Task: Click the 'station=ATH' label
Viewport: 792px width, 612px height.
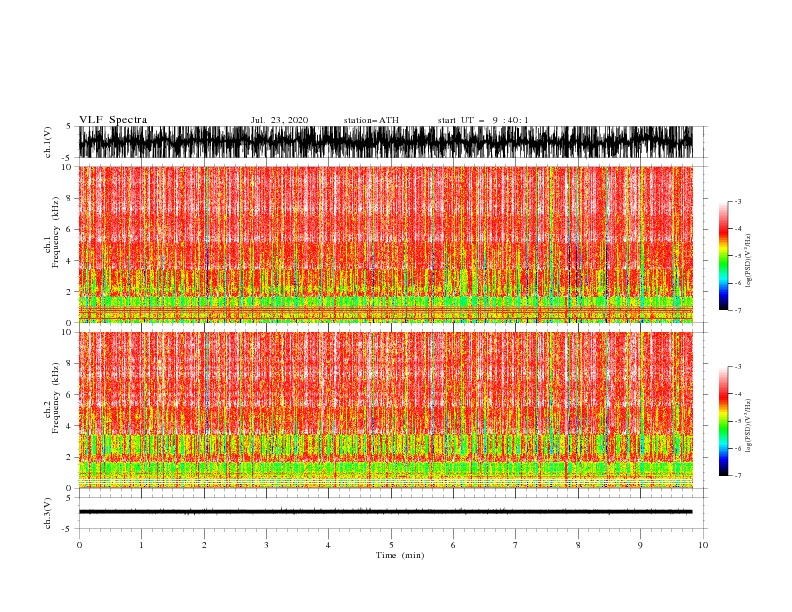Action: point(371,120)
